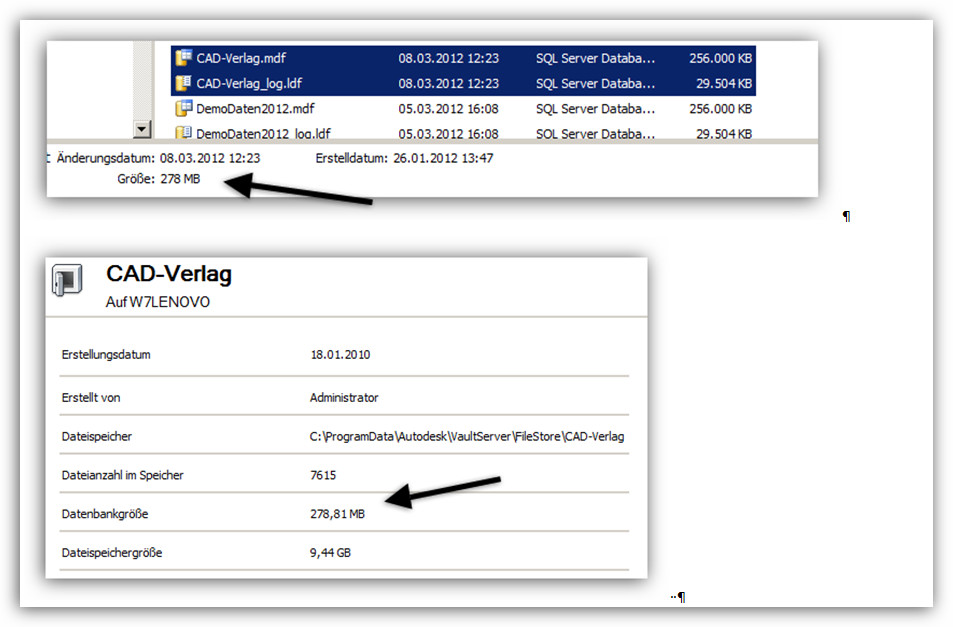Viewport: 953px width, 627px height.
Task: Click the SQL Server type of DemoDaten2012.mdf
Action: tap(596, 109)
